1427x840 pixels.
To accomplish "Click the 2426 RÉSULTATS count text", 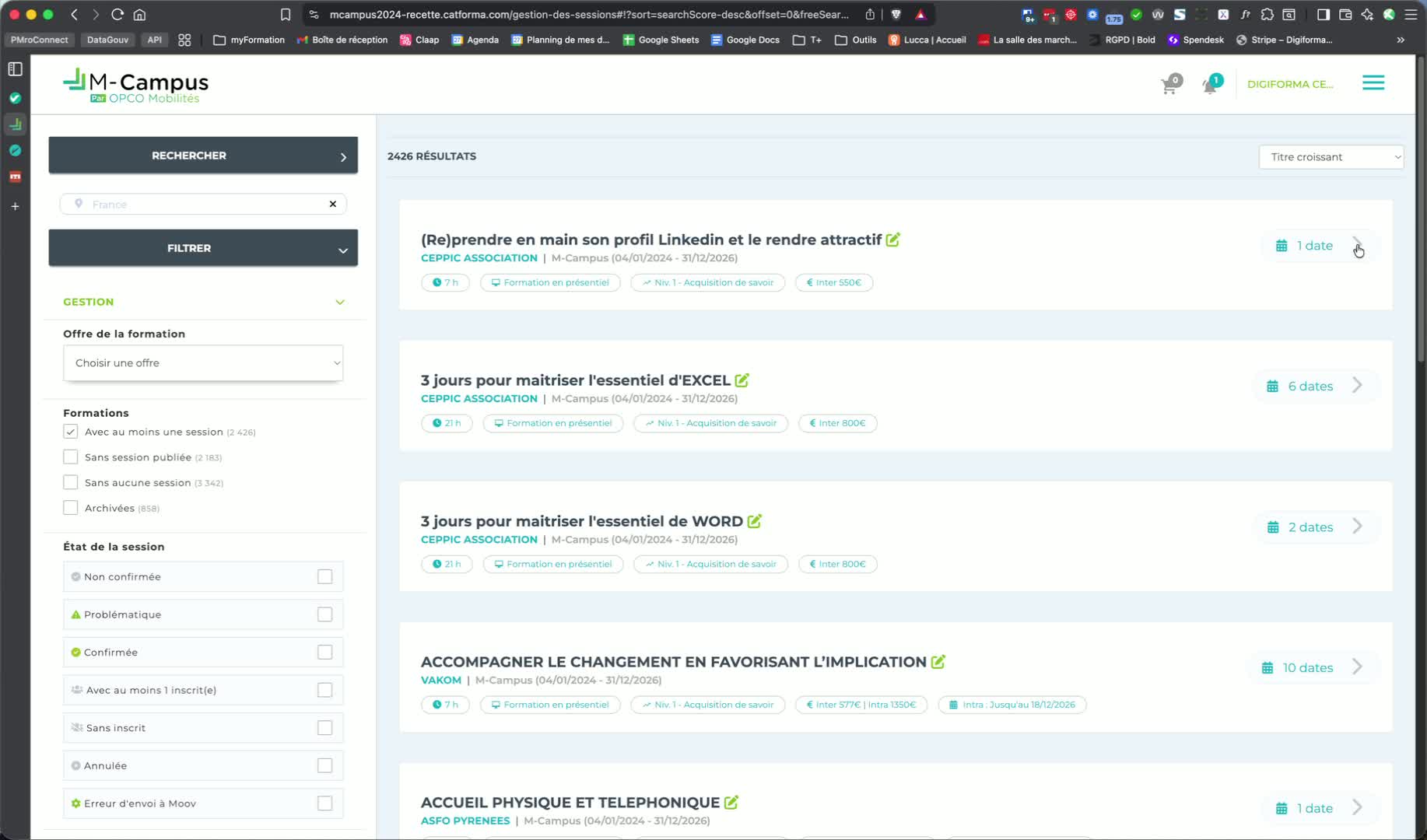I will tap(432, 156).
